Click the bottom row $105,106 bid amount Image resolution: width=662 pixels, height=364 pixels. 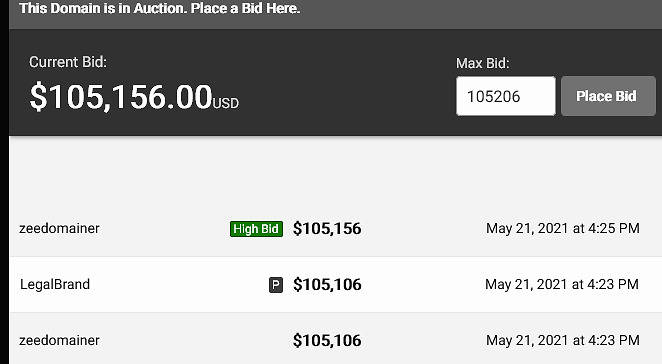(327, 340)
